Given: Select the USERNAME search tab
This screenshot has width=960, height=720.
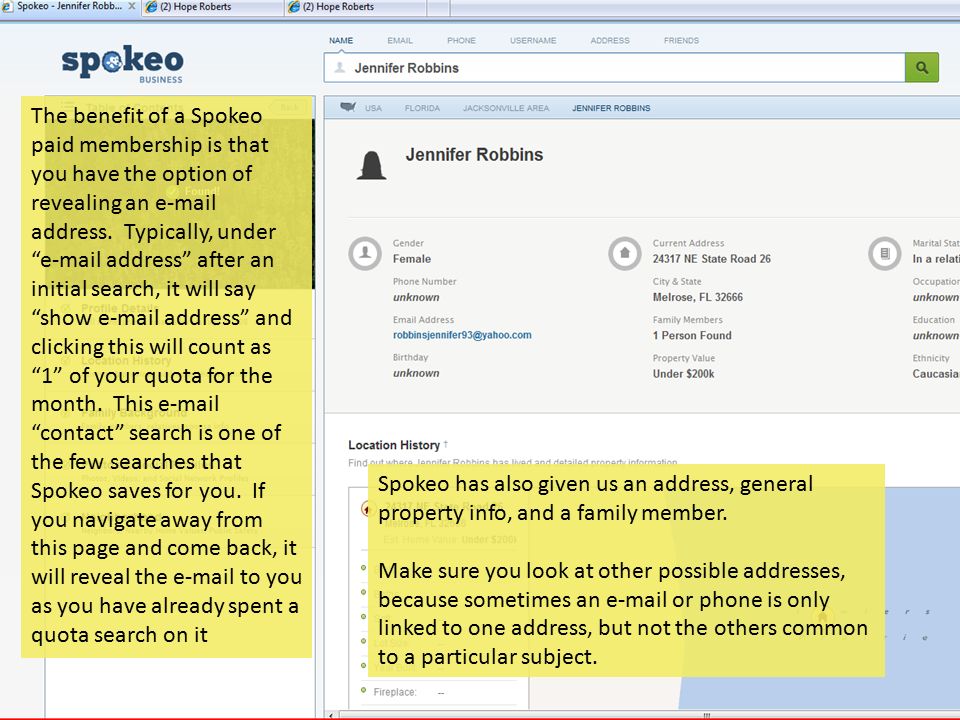Looking at the screenshot, I should click(x=533, y=40).
